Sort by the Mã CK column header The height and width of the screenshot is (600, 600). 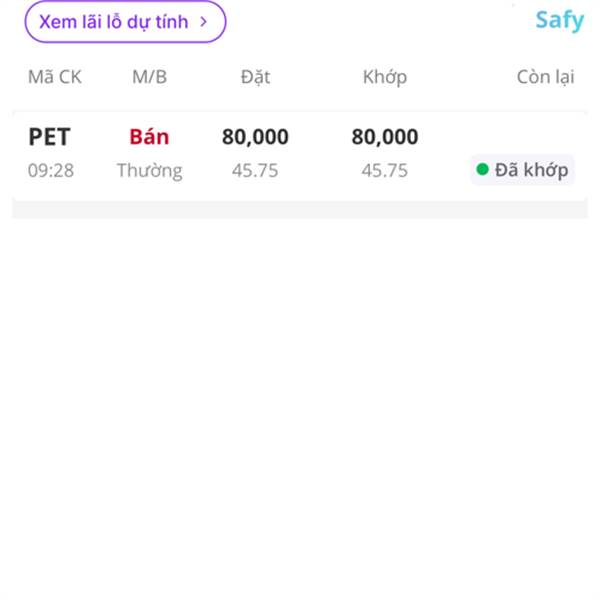coord(55,77)
